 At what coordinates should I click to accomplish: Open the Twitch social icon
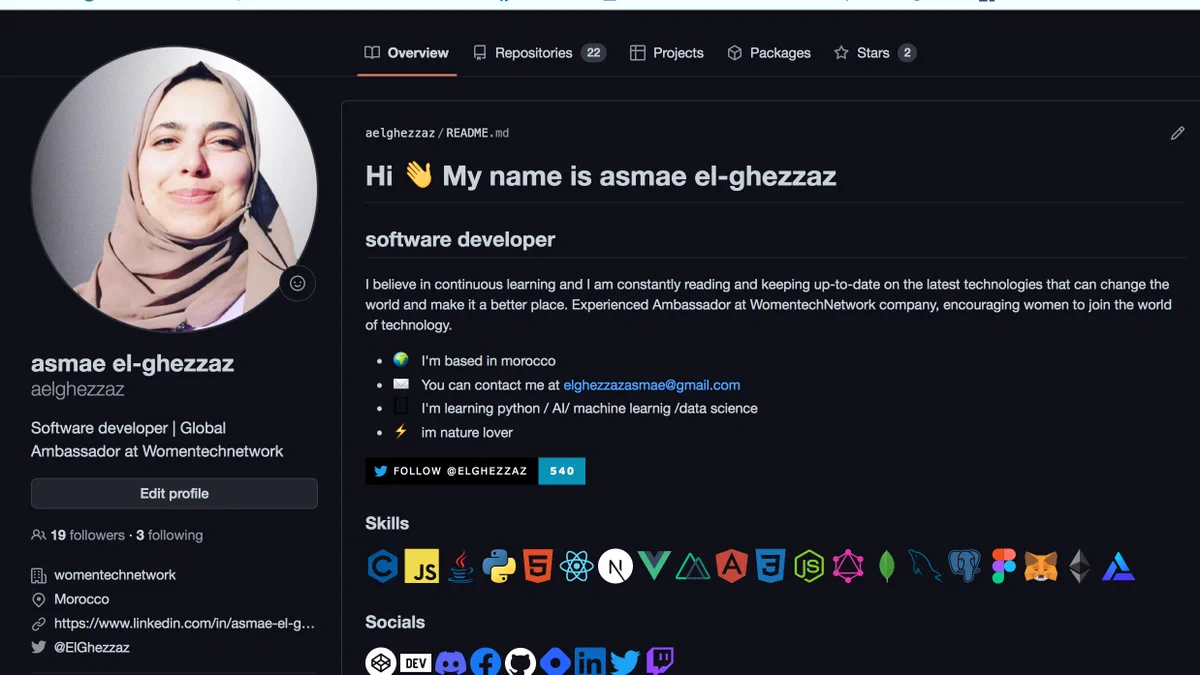point(660,662)
